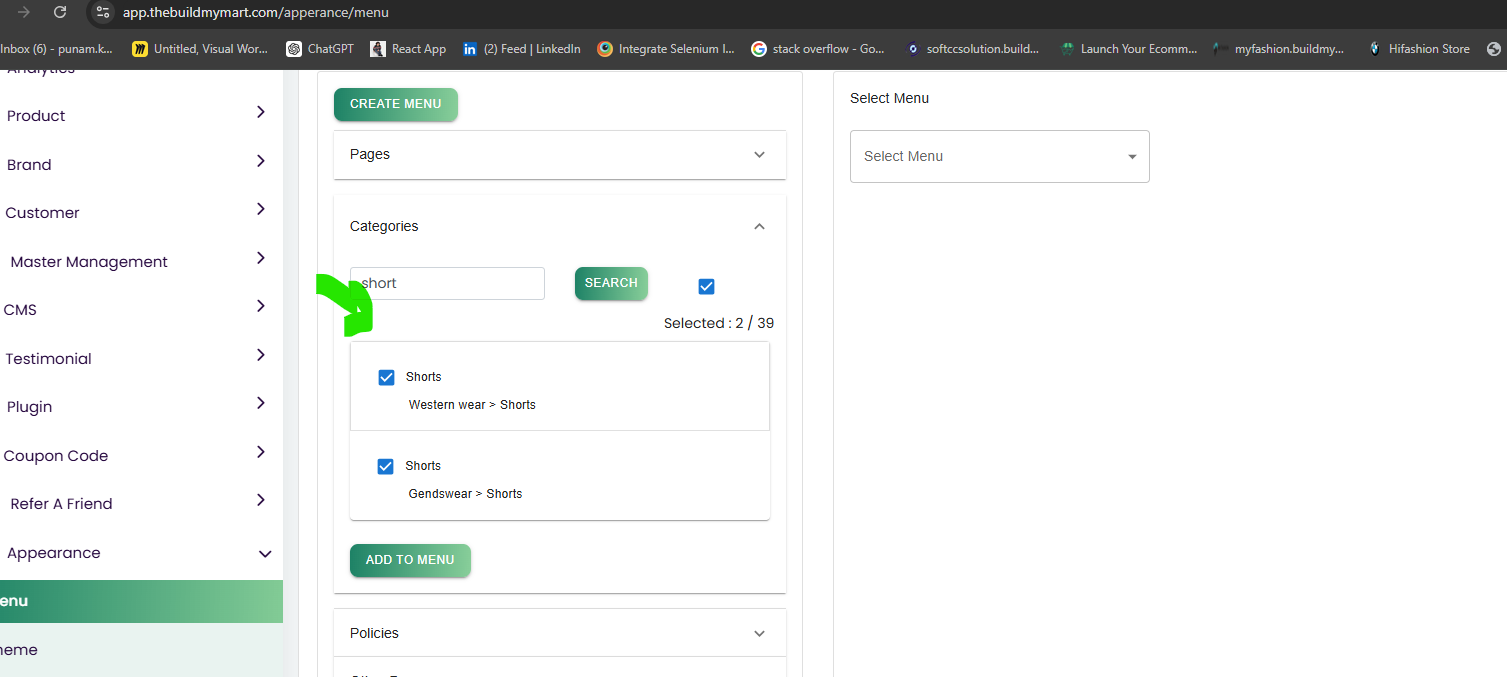Collapse the Categories accordion chevron

tap(759, 227)
